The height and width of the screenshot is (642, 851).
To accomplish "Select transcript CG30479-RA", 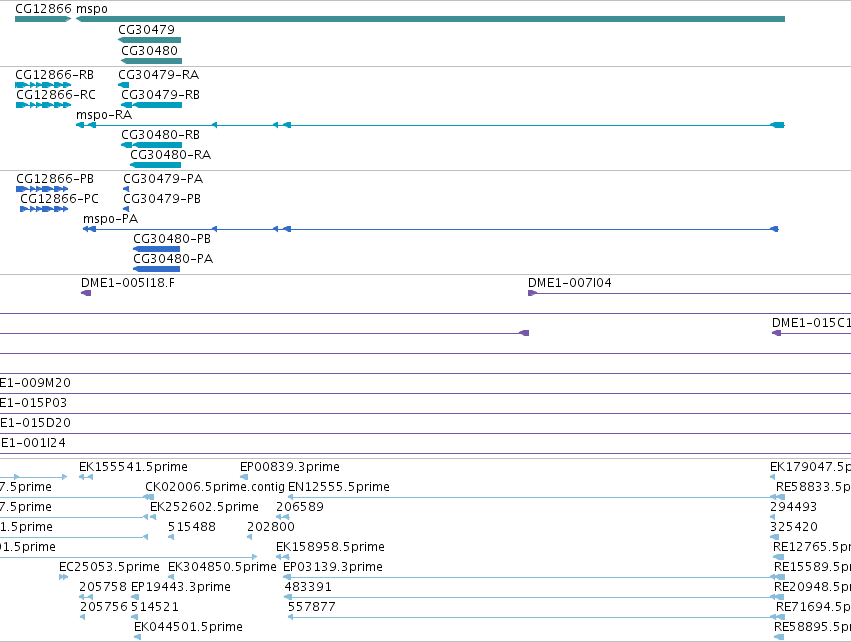I will pos(124,85).
